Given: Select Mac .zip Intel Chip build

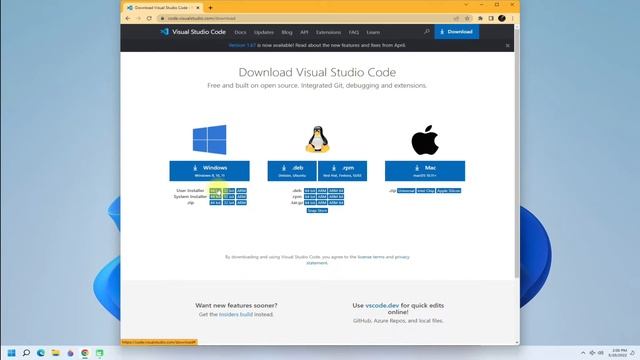Looking at the screenshot, I should pyautogui.click(x=425, y=191).
